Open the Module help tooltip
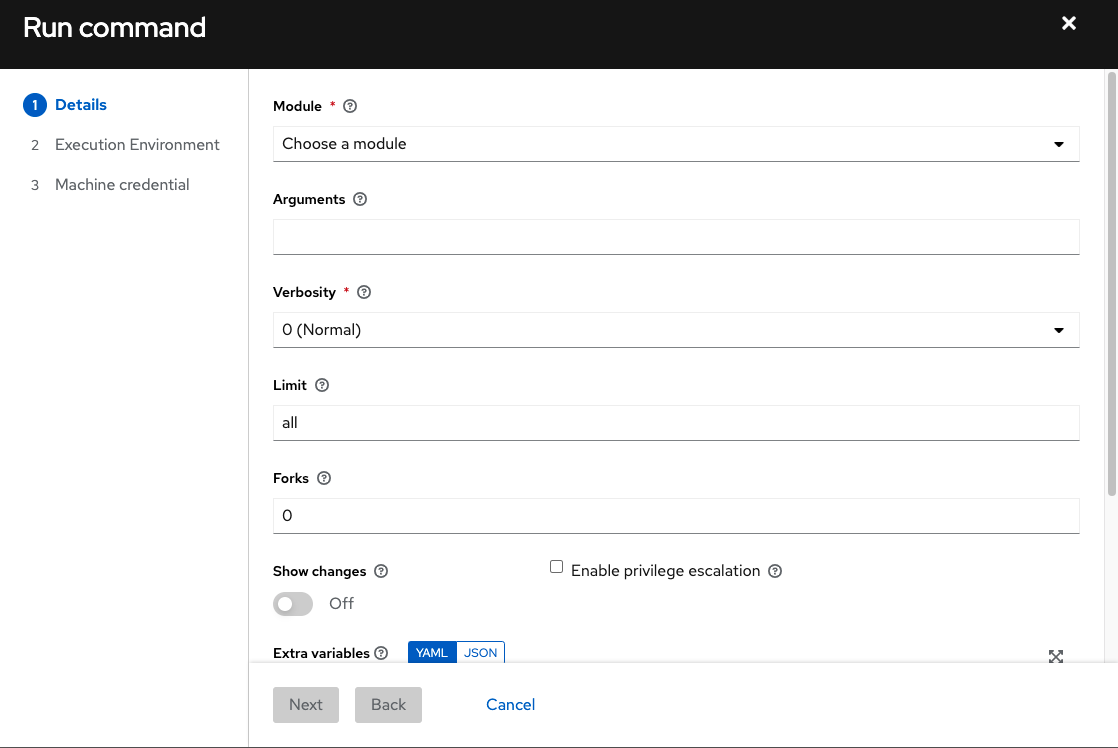Viewport: 1118px width, 748px height. pyautogui.click(x=349, y=106)
